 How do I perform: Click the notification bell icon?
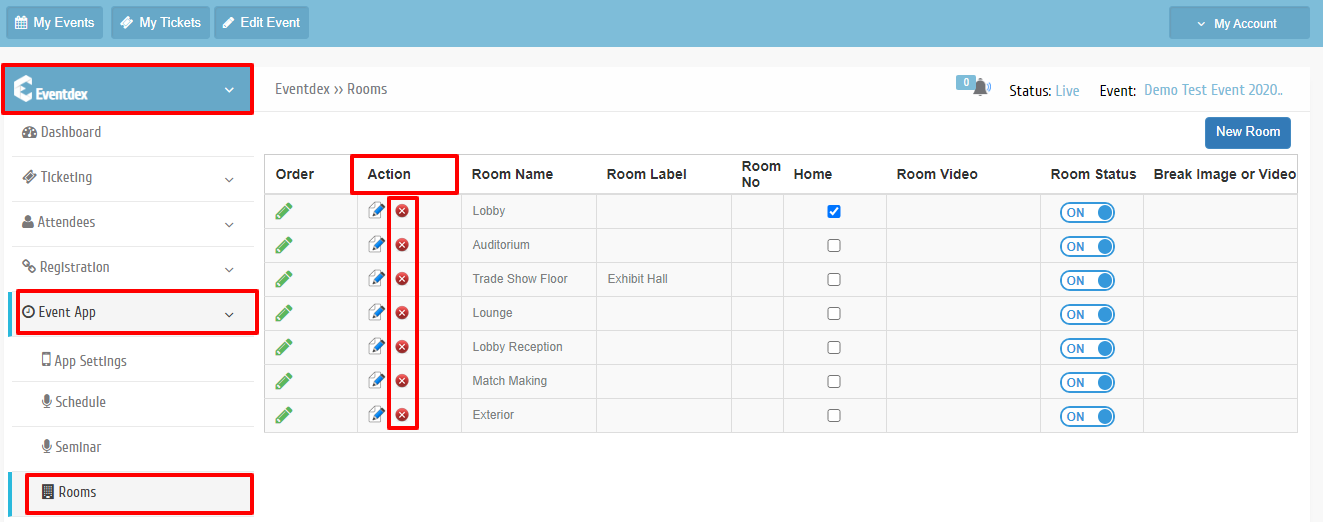tap(981, 87)
